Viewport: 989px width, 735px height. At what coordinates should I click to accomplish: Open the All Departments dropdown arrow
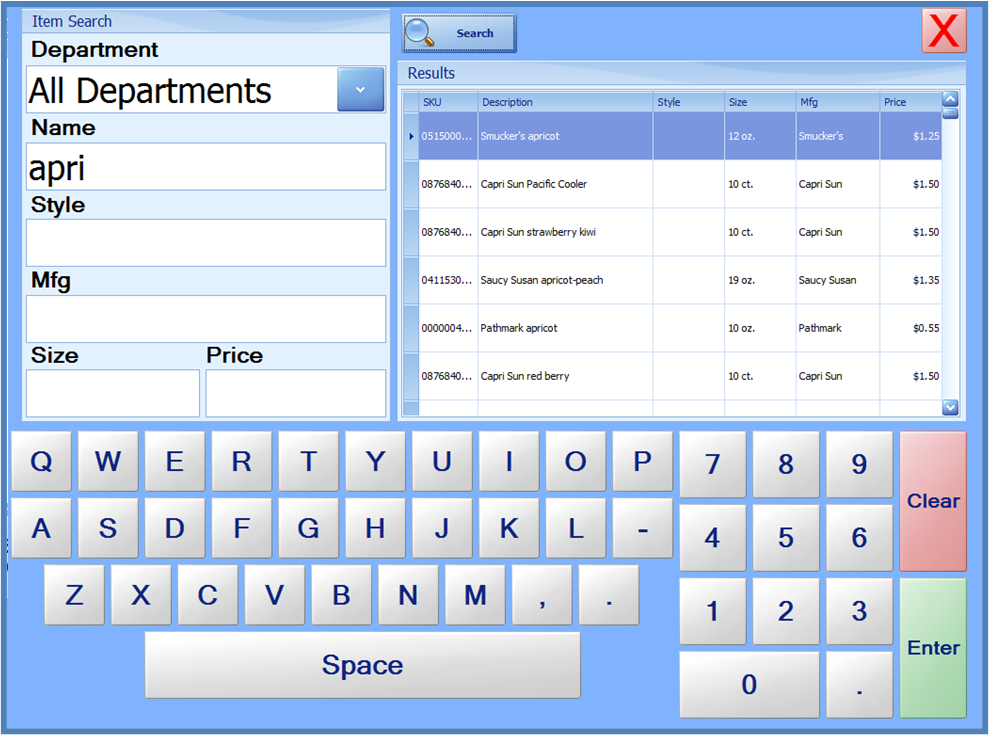pos(360,90)
